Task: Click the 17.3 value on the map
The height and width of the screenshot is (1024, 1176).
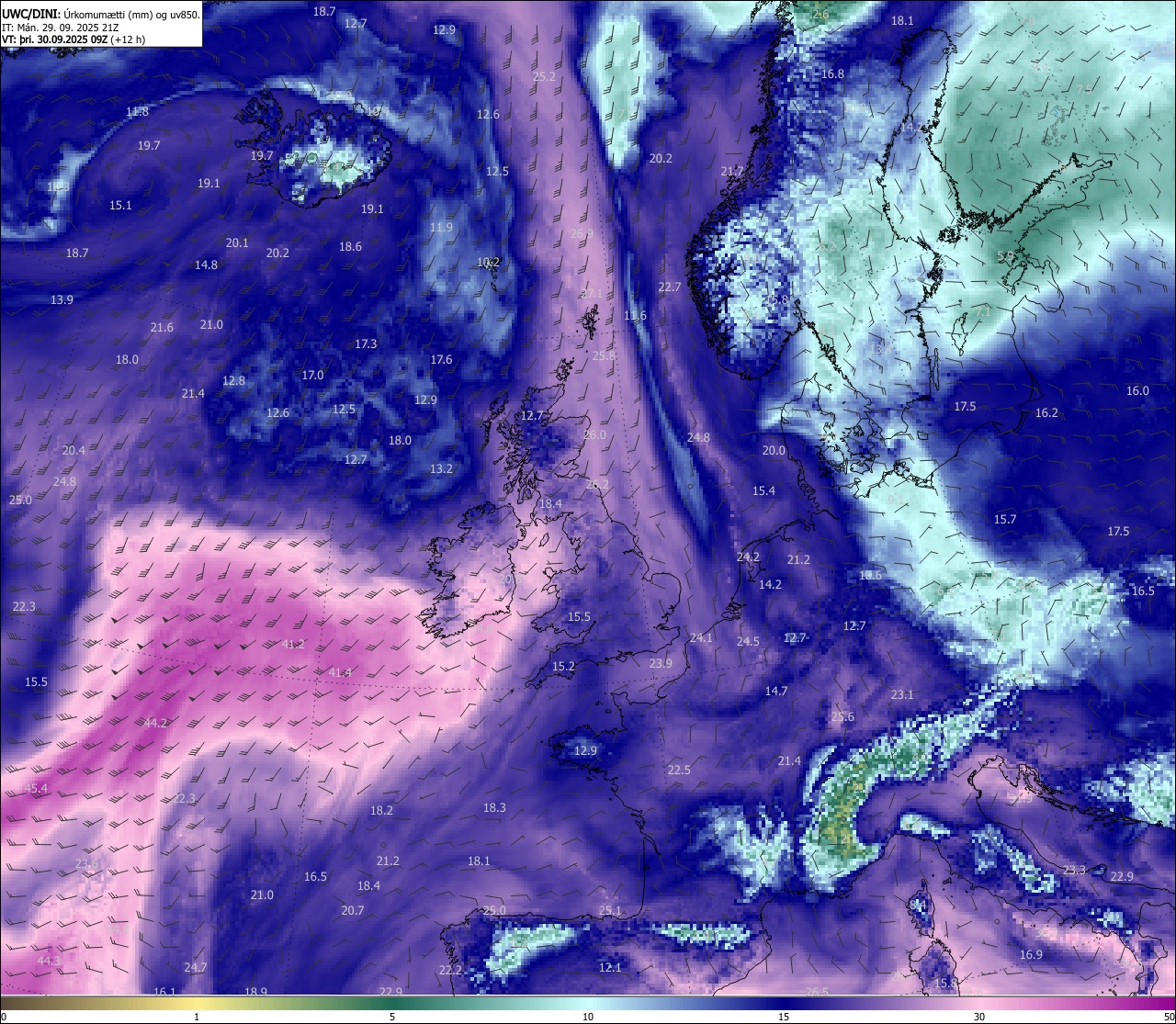Action: [x=366, y=343]
